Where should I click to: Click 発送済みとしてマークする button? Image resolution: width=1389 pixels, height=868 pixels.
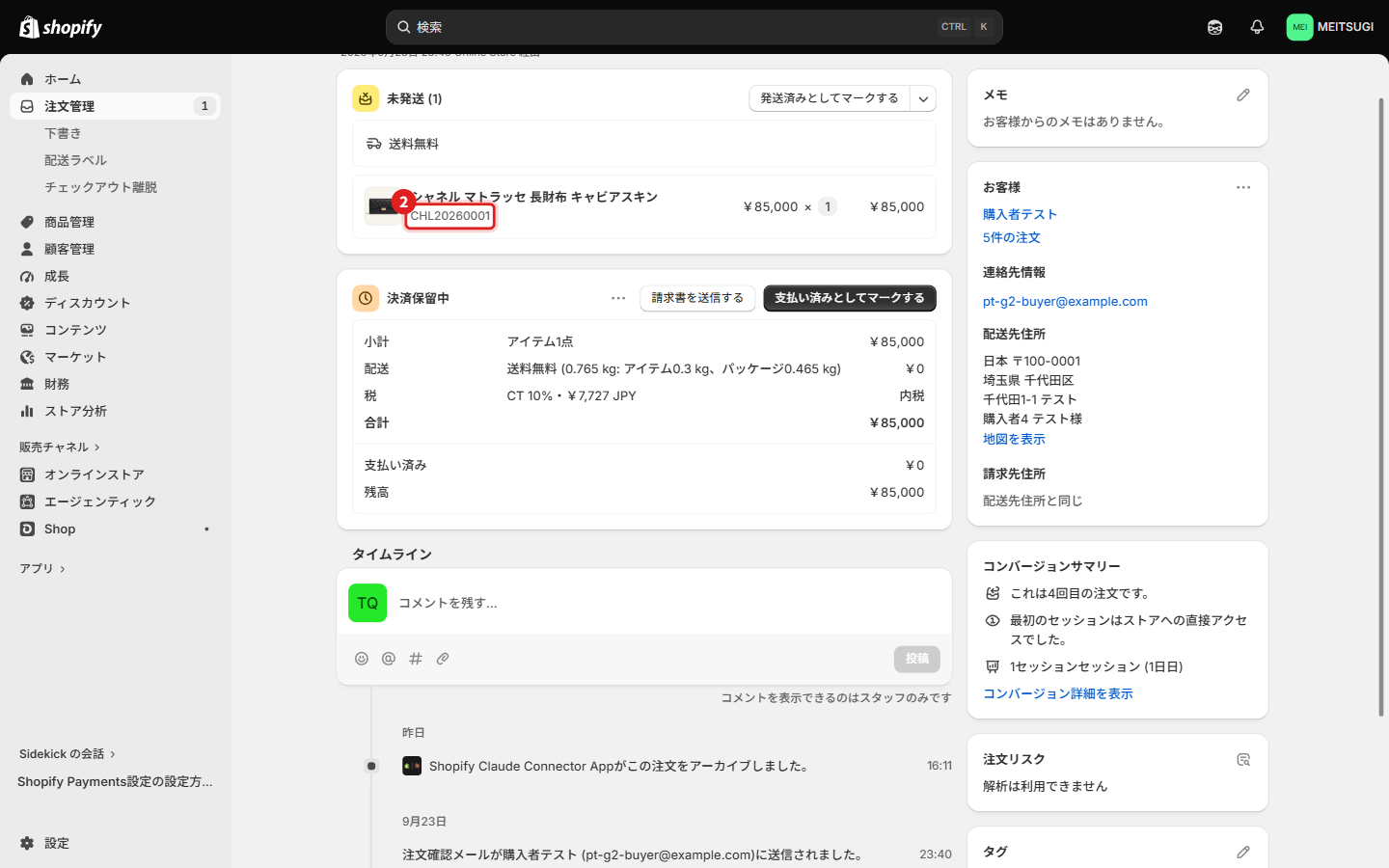coord(830,98)
